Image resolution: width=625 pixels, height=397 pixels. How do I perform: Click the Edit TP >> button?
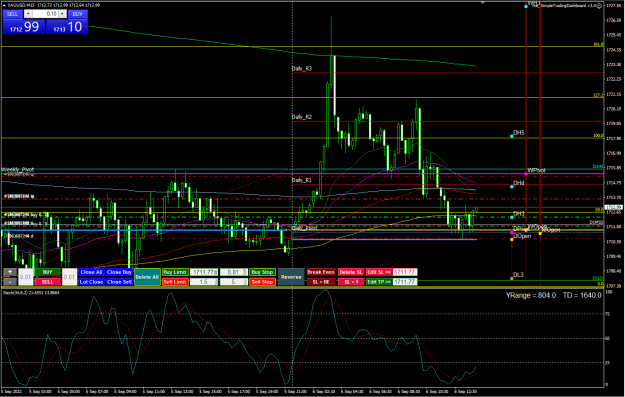[x=379, y=282]
